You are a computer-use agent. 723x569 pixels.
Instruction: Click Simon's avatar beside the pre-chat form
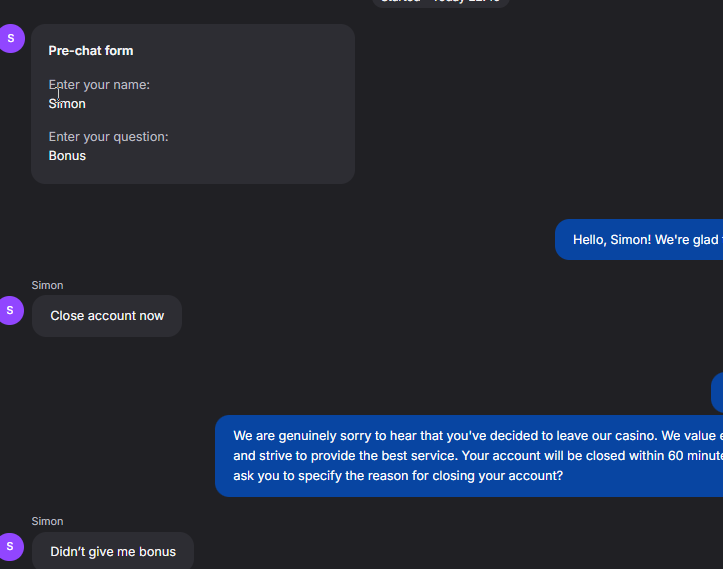(x=11, y=39)
